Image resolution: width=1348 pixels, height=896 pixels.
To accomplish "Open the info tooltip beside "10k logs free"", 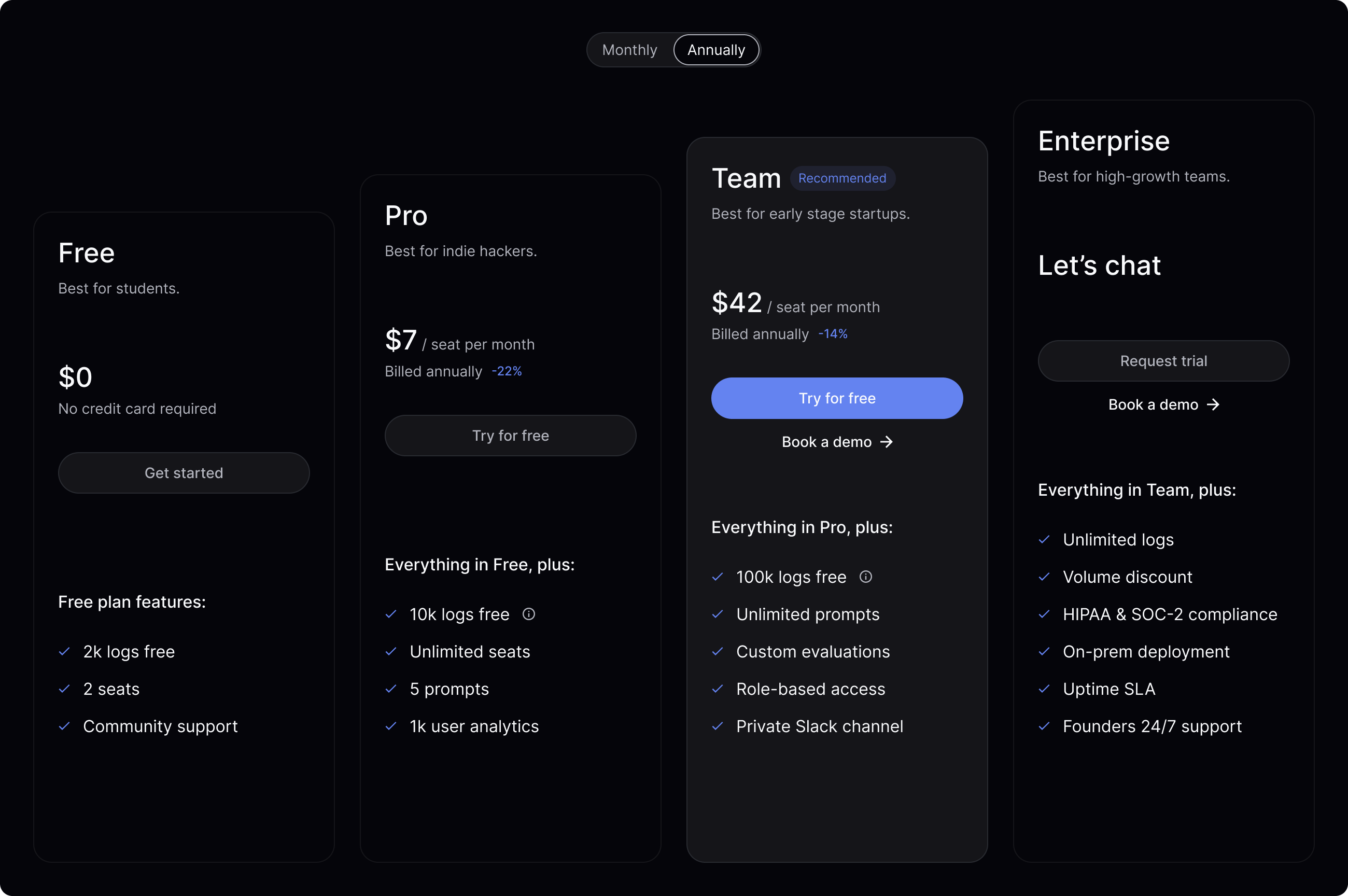I will coord(529,614).
